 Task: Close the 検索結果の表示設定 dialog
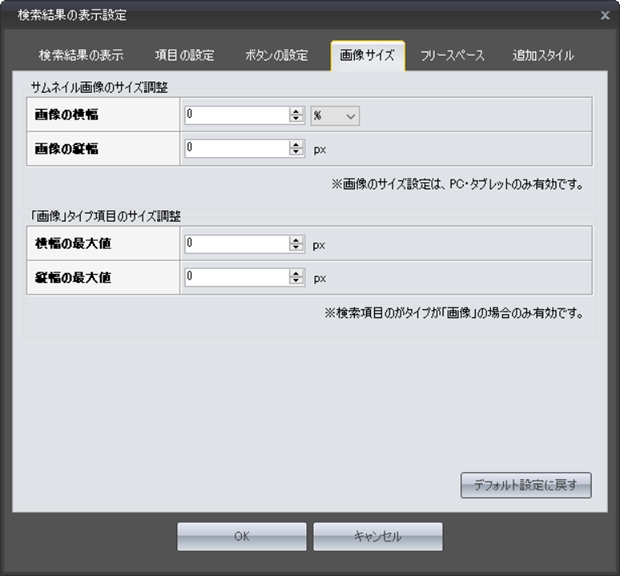[604, 15]
